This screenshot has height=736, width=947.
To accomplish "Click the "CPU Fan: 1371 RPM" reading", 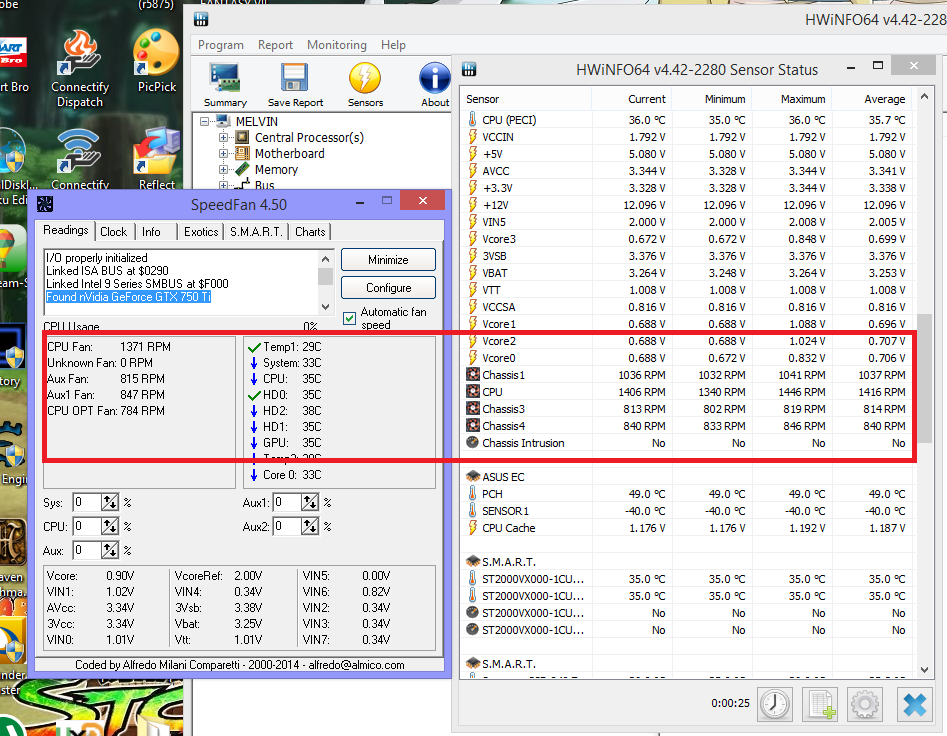I will click(x=109, y=347).
